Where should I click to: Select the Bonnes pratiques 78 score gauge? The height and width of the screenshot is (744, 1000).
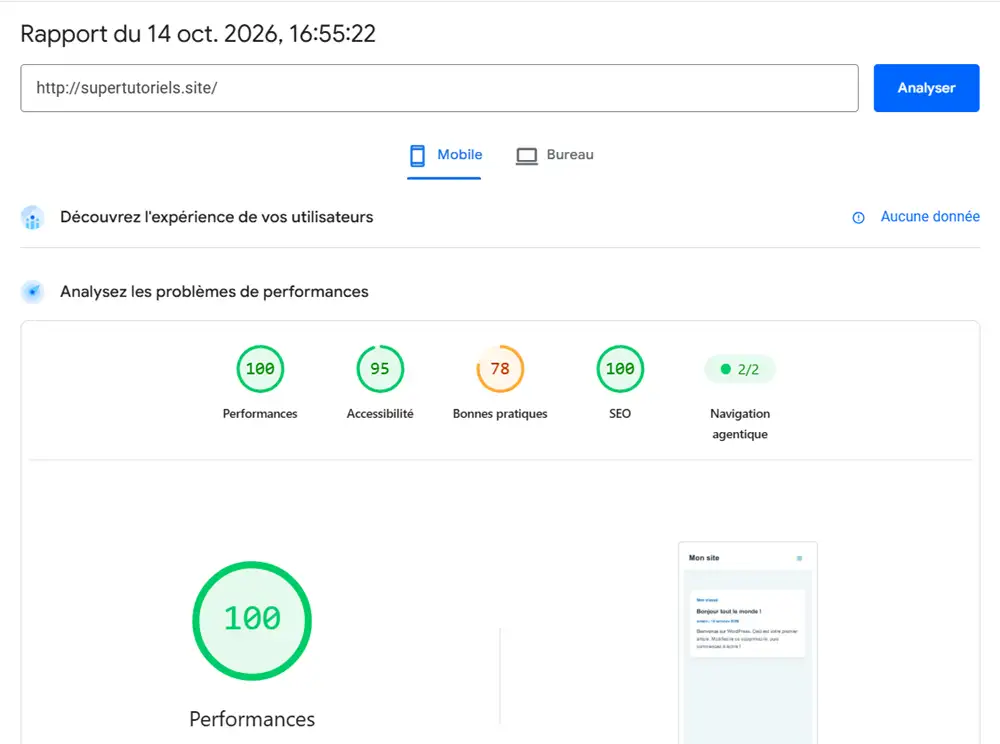click(500, 368)
